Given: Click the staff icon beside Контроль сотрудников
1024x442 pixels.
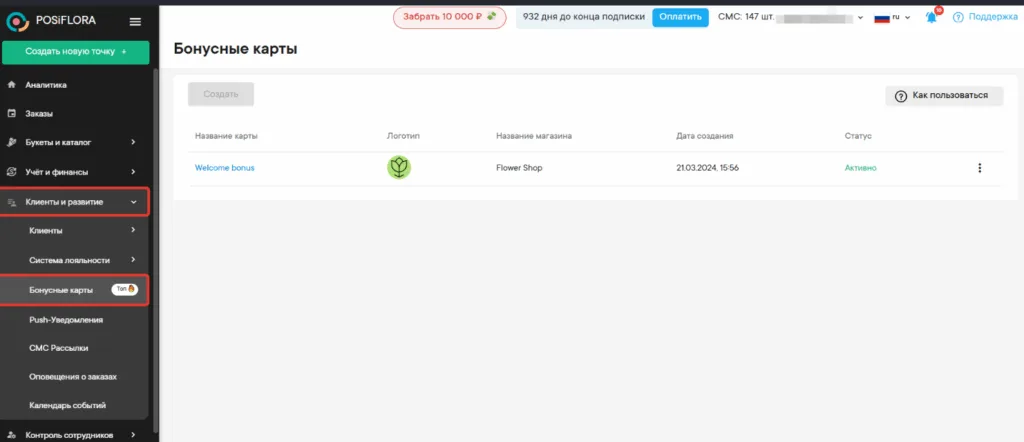Looking at the screenshot, I should 11,435.
